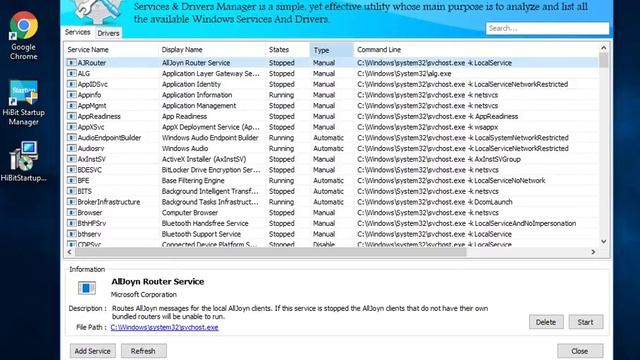Click the horizontal scrollbar thumb
The width and height of the screenshot is (640, 360).
(x=271, y=252)
